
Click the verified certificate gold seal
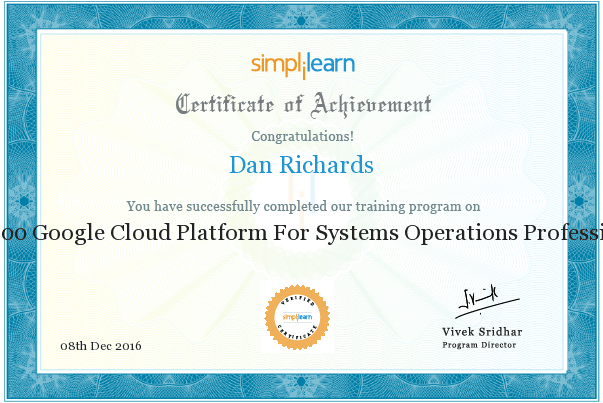tap(297, 317)
